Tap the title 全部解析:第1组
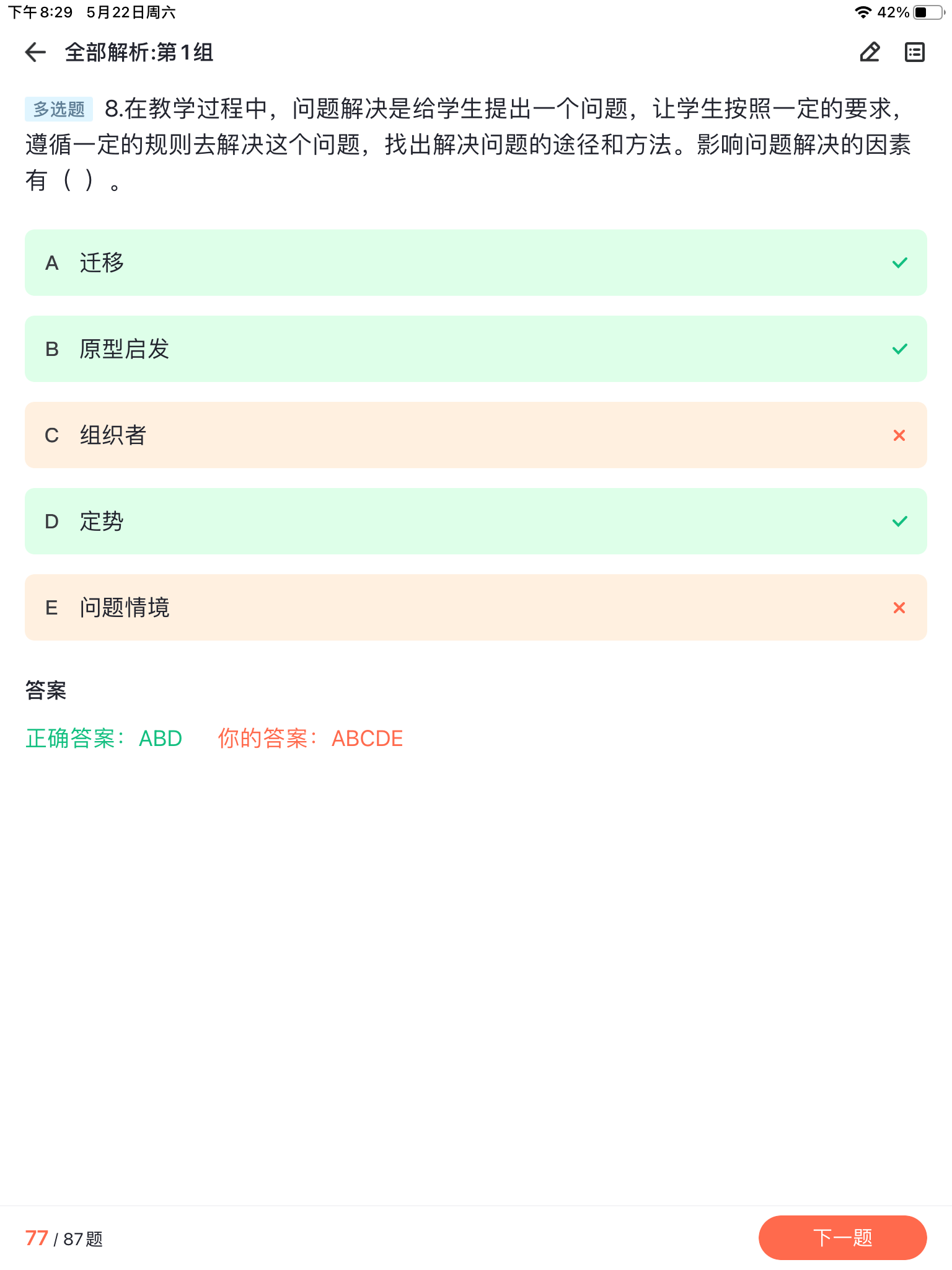Screen dimensions: 952x1270 (x=139, y=53)
